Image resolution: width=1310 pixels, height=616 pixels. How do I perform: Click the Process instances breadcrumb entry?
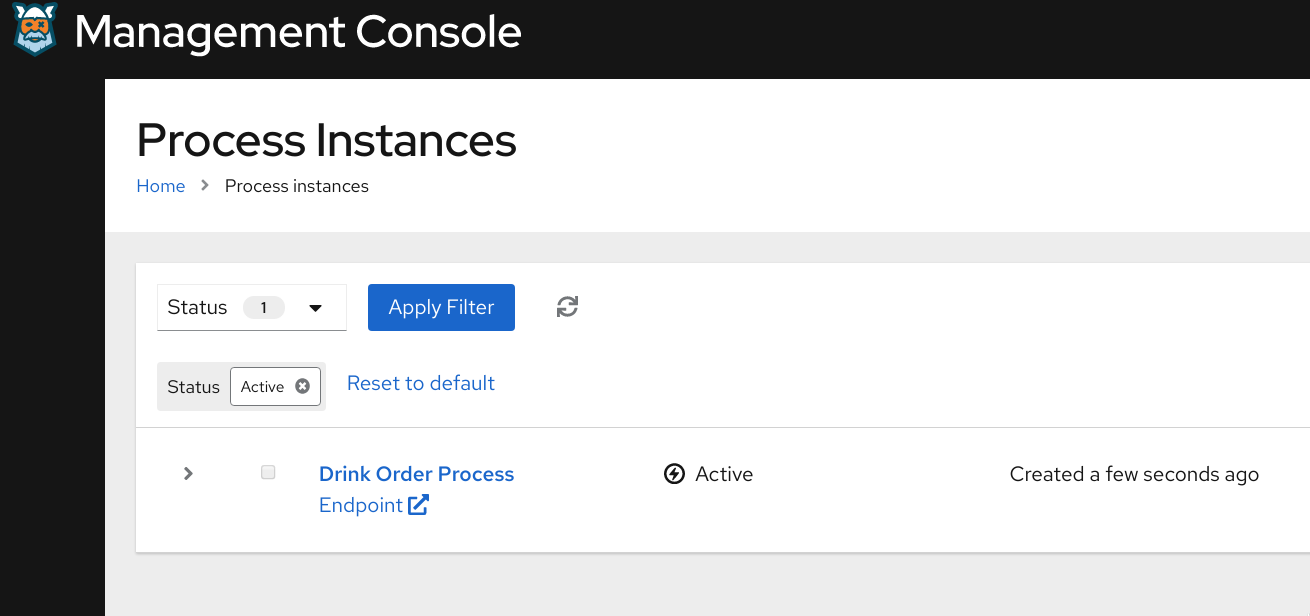point(296,186)
